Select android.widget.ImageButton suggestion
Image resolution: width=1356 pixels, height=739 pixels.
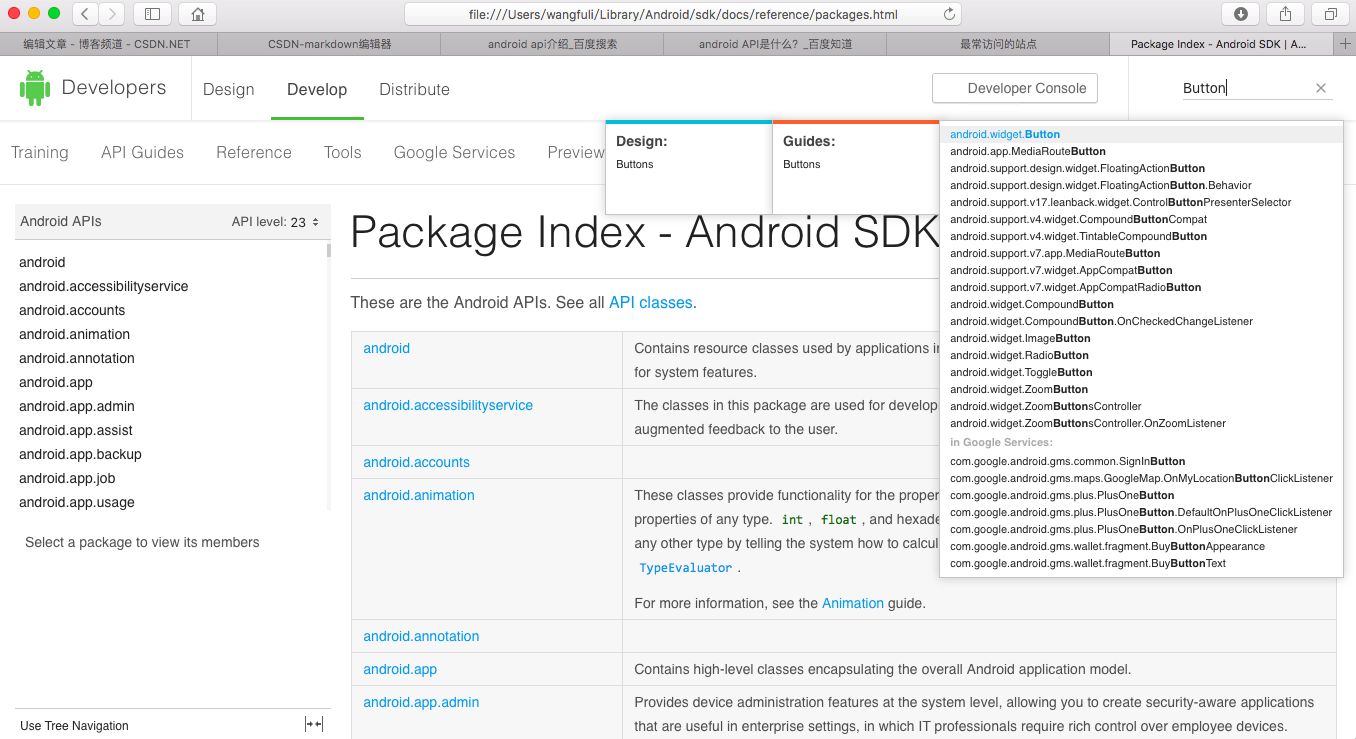1141,338
